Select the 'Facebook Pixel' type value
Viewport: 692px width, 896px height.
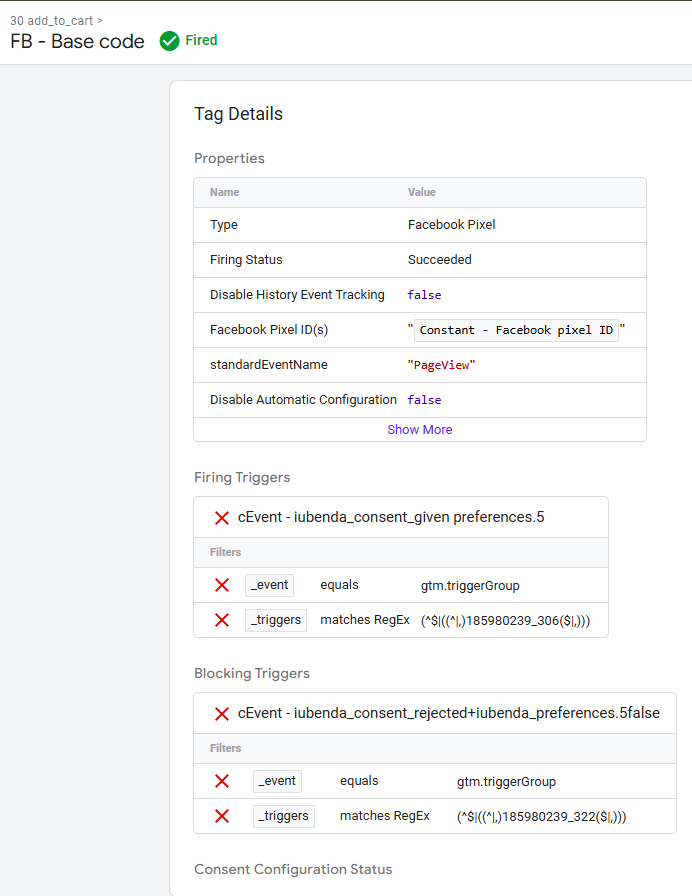(x=451, y=225)
